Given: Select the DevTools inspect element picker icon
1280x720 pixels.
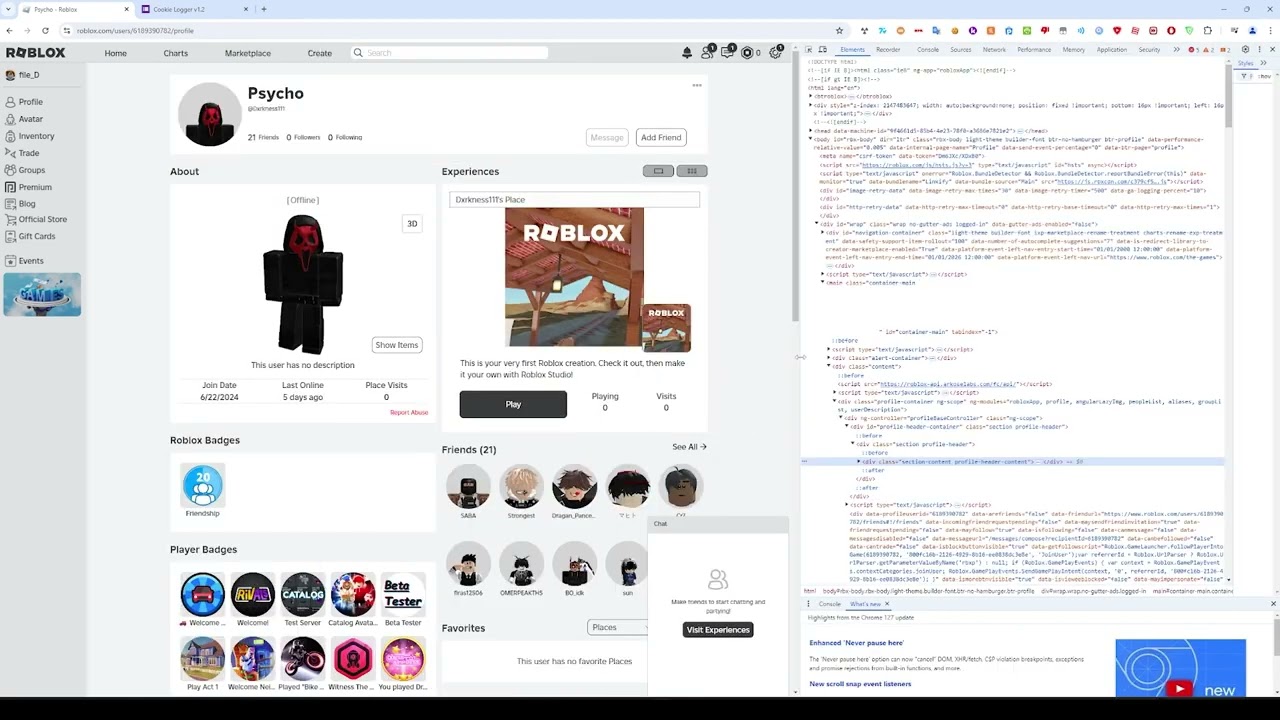Looking at the screenshot, I should pos(810,49).
